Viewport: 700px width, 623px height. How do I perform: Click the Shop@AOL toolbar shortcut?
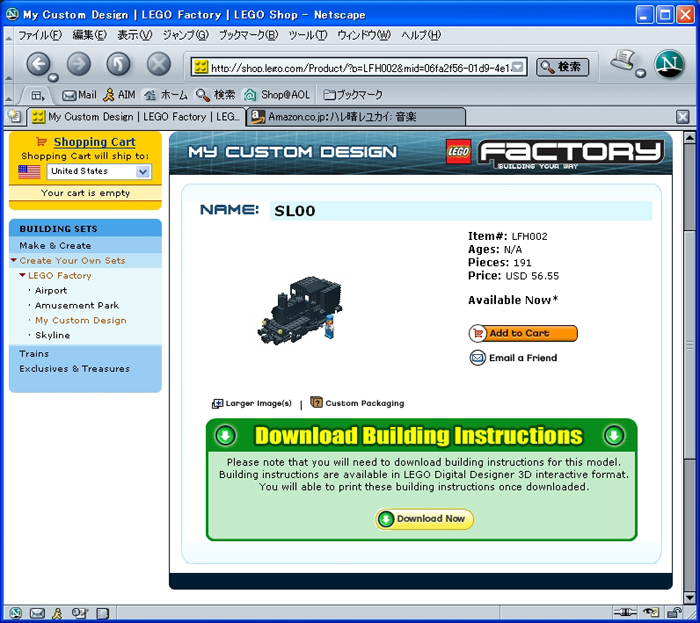point(276,95)
